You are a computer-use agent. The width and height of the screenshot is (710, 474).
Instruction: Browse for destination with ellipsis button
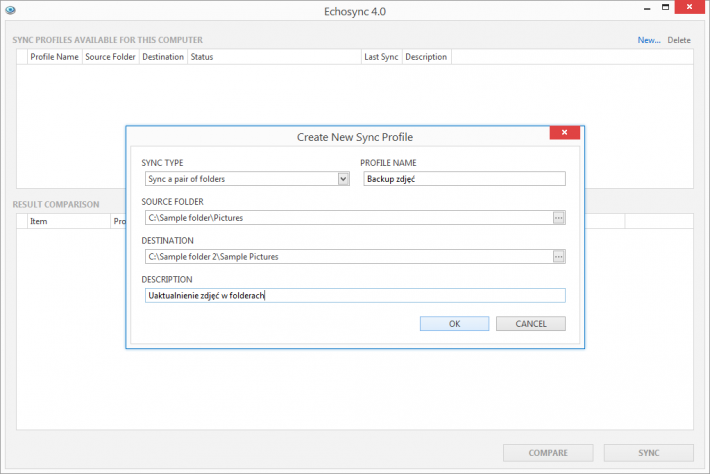point(559,257)
